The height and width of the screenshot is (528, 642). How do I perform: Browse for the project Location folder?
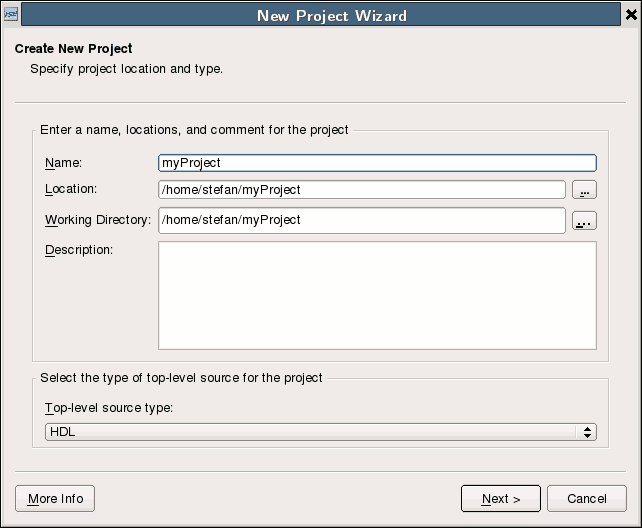coord(584,189)
